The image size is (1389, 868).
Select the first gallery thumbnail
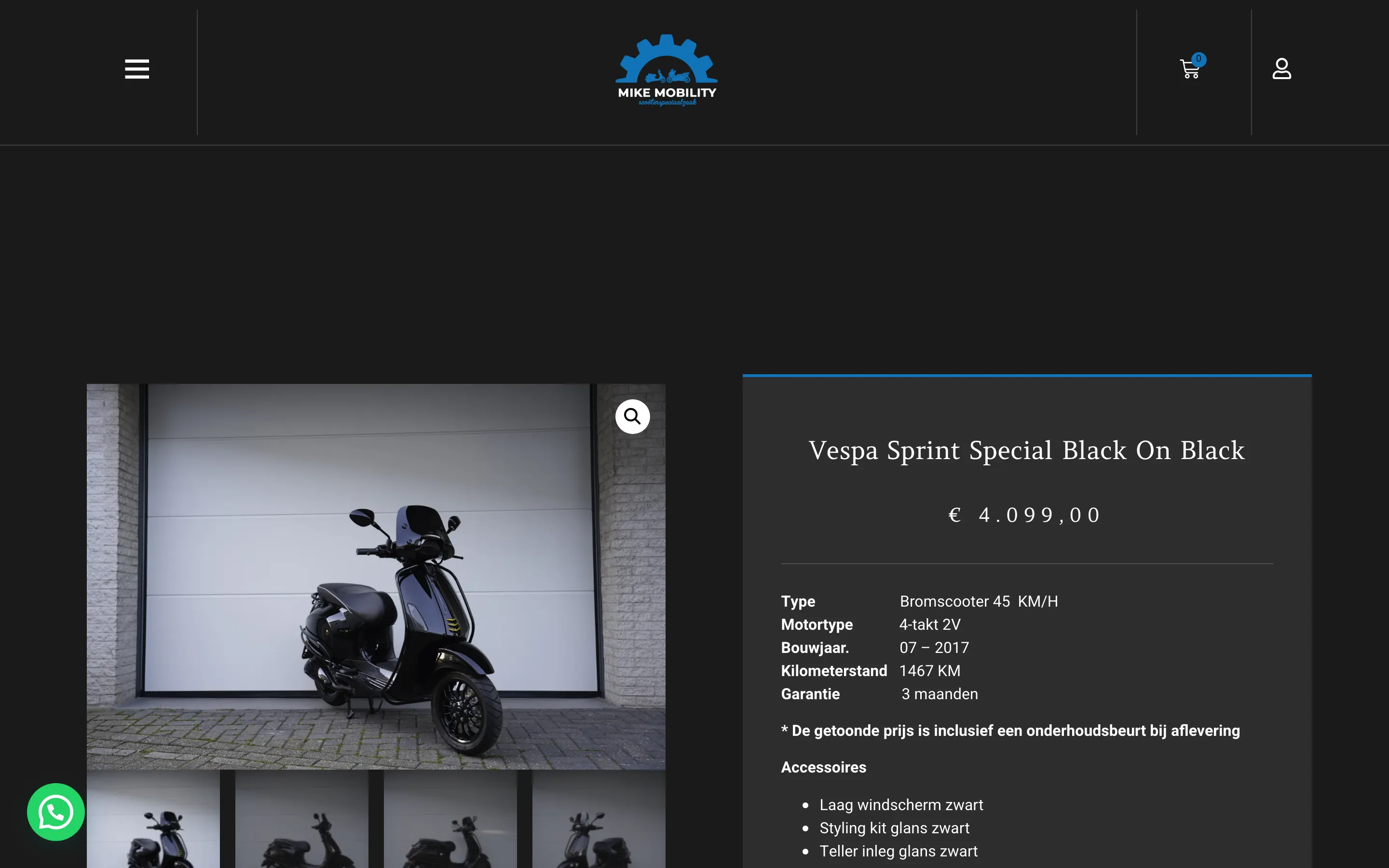coord(153,819)
